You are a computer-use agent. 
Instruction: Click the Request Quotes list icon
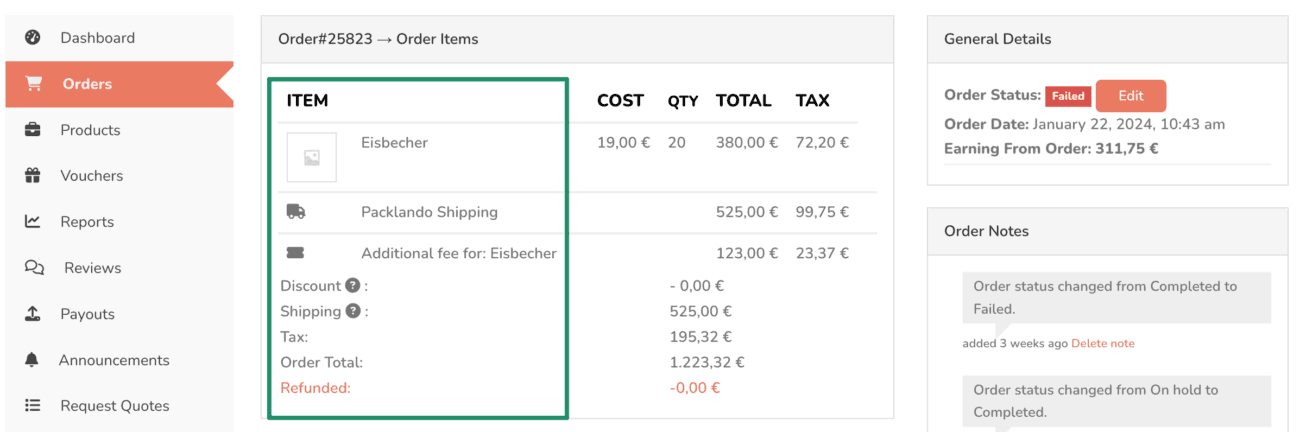(33, 406)
